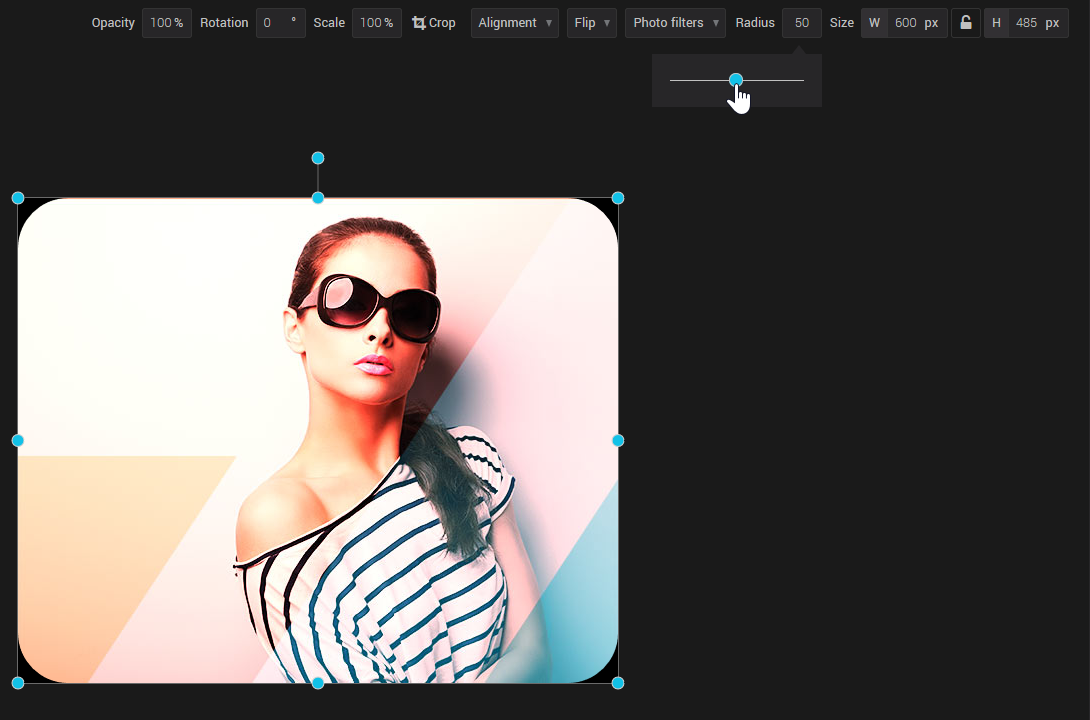Click the bottom-right corner resize handle
This screenshot has height=720, width=1090.
[618, 683]
